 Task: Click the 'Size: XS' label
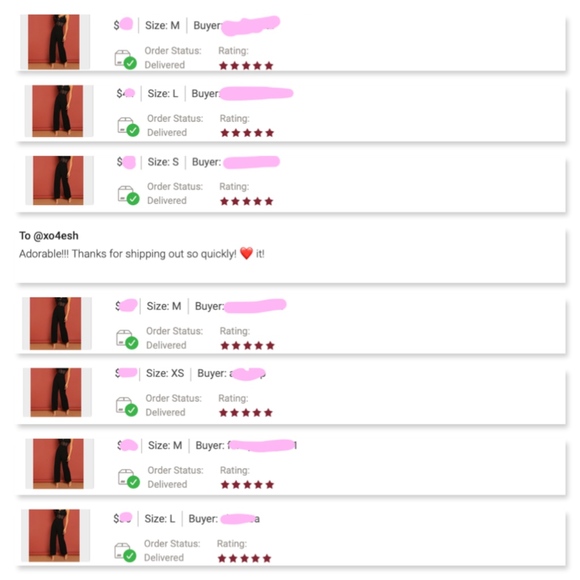pyautogui.click(x=165, y=373)
